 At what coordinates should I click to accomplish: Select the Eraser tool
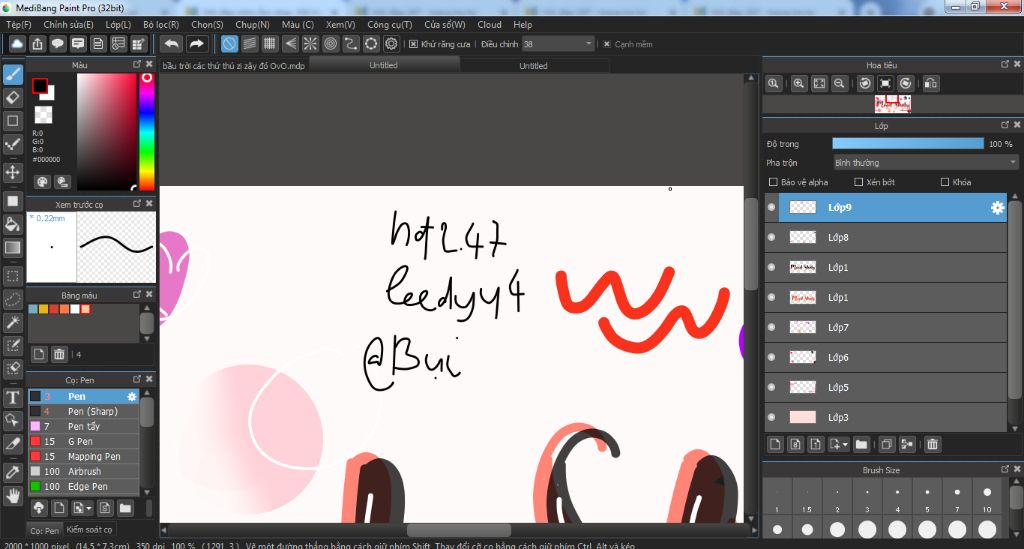point(12,97)
